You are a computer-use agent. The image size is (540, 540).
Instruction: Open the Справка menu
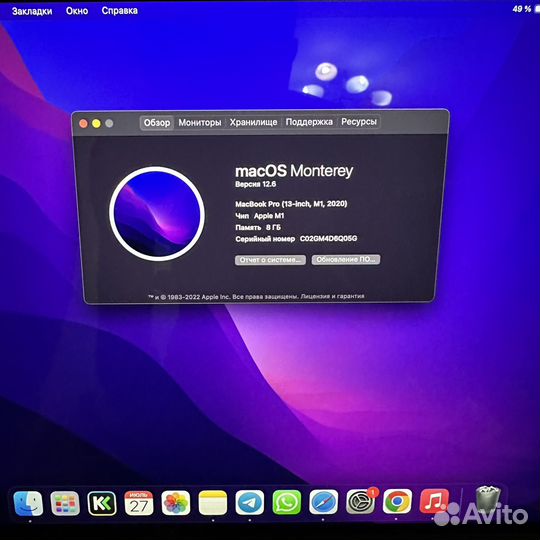[x=120, y=11]
